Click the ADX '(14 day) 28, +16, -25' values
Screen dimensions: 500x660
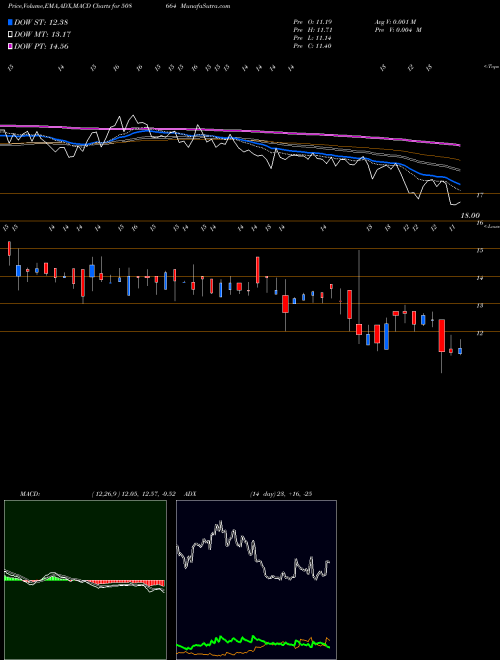pyautogui.click(x=281, y=494)
